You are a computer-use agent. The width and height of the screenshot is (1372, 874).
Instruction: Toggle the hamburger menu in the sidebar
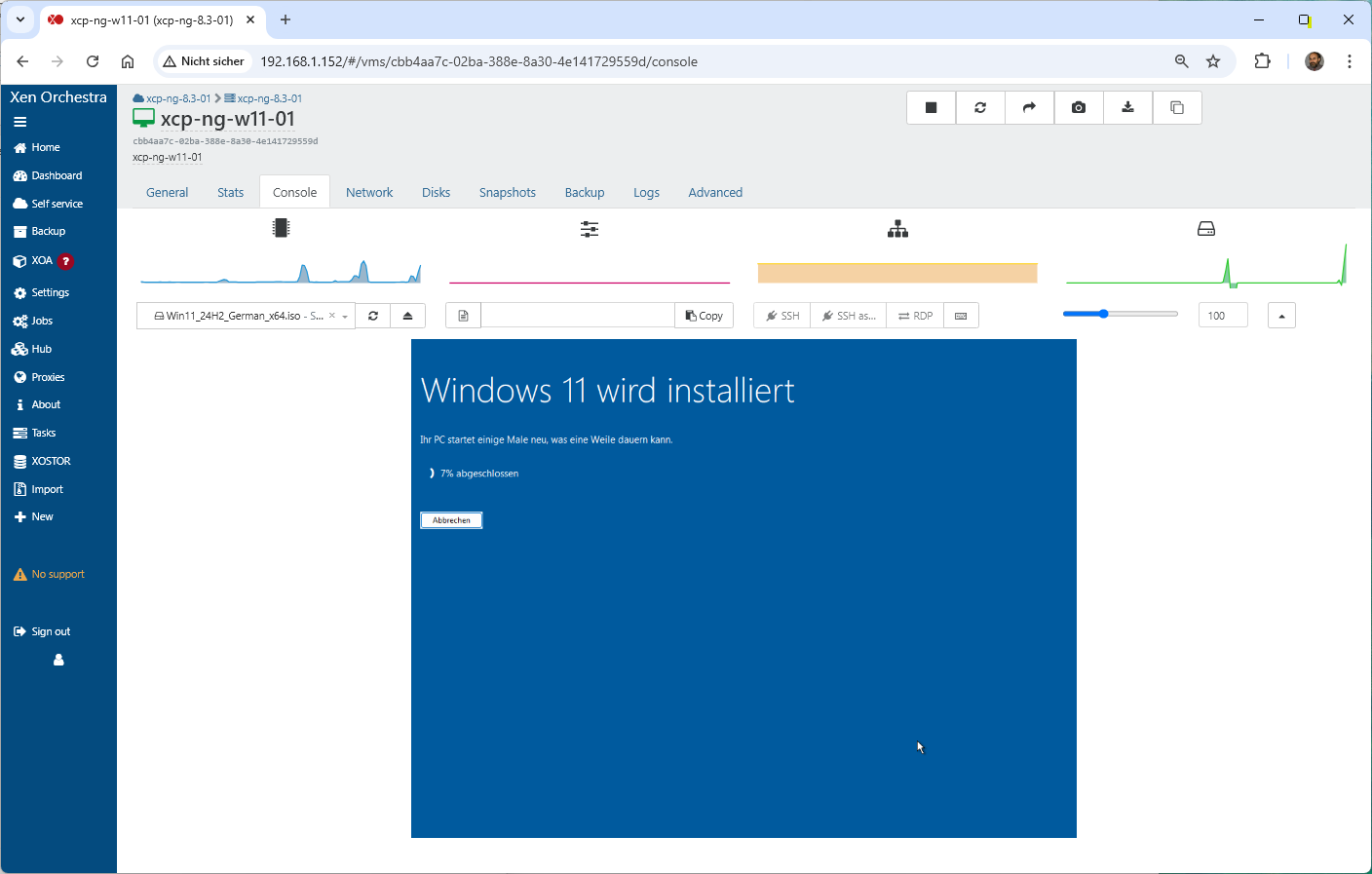19,123
